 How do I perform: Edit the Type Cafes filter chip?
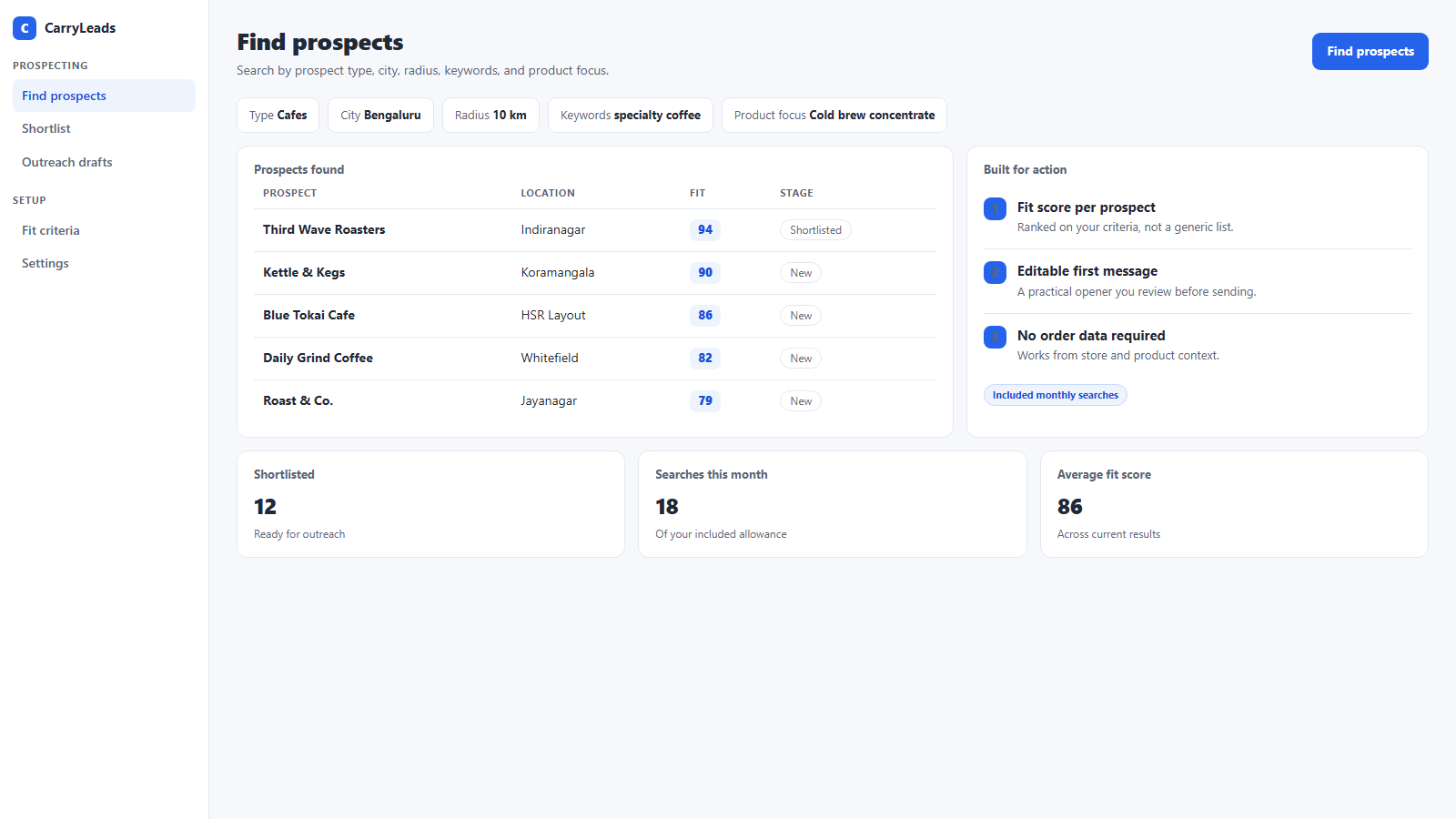tap(278, 116)
